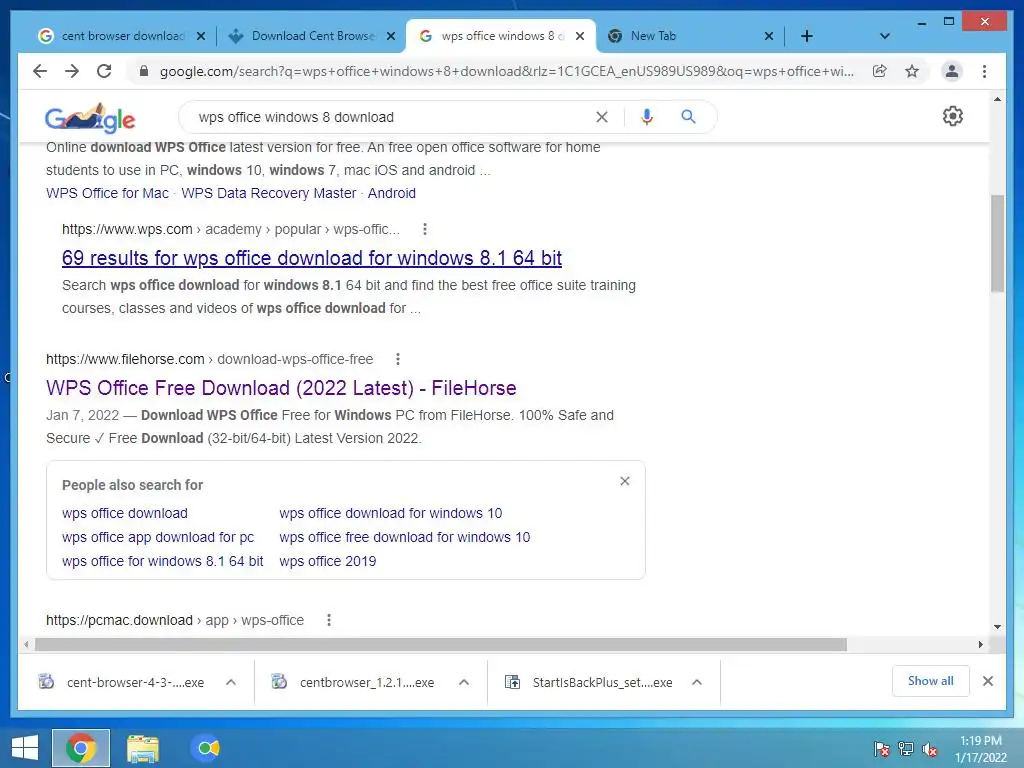Open a new browser tab
Image resolution: width=1024 pixels, height=768 pixels.
click(x=807, y=36)
